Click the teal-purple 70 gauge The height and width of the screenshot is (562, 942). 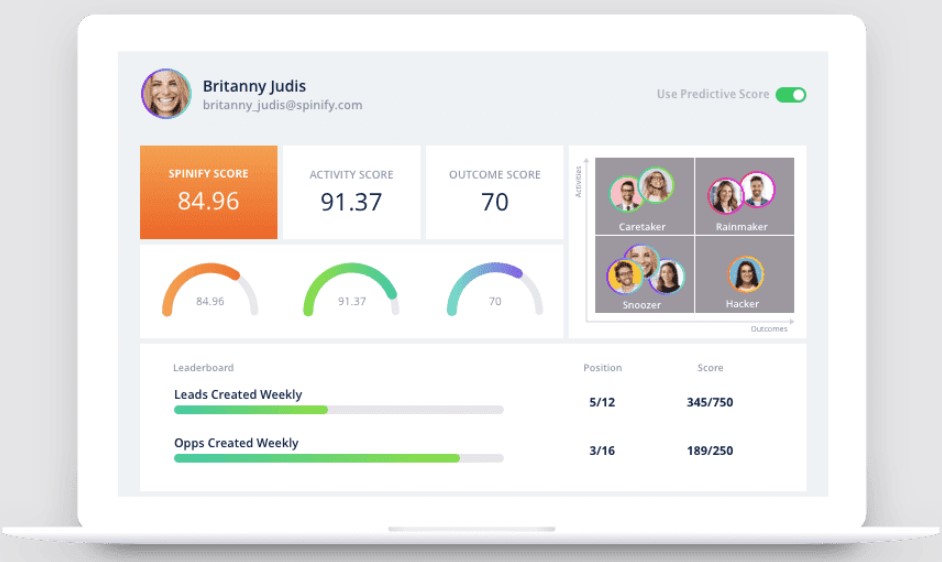[494, 290]
